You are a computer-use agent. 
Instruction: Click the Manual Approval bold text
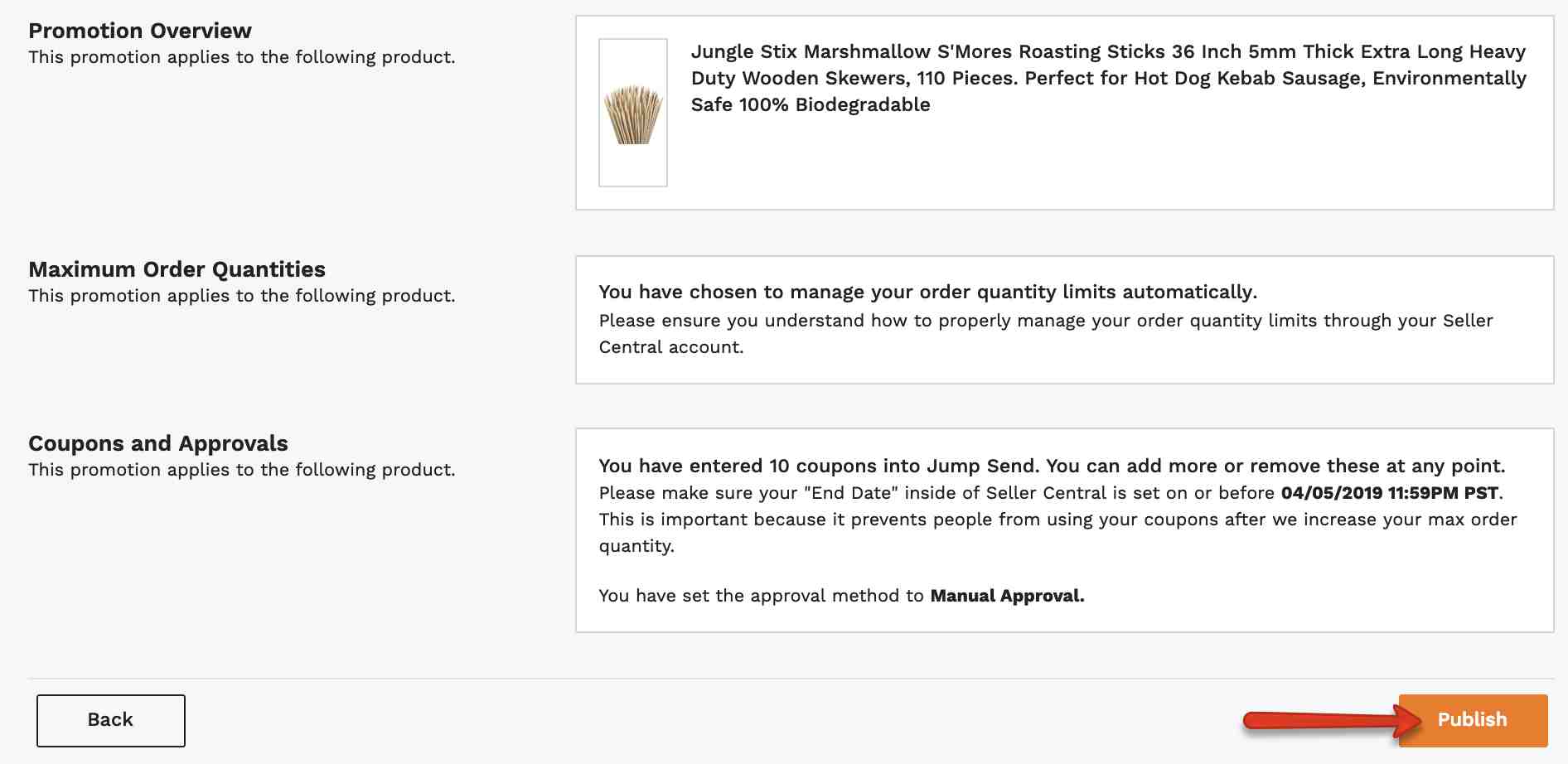point(1007,596)
